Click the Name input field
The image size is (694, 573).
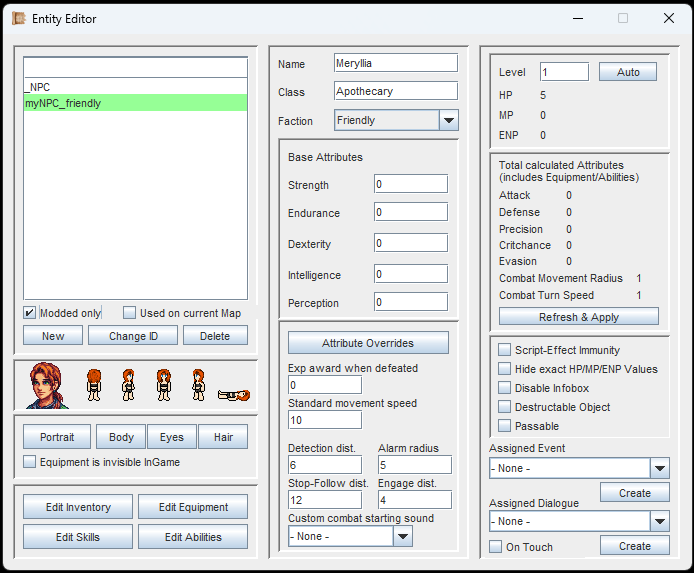(395, 64)
